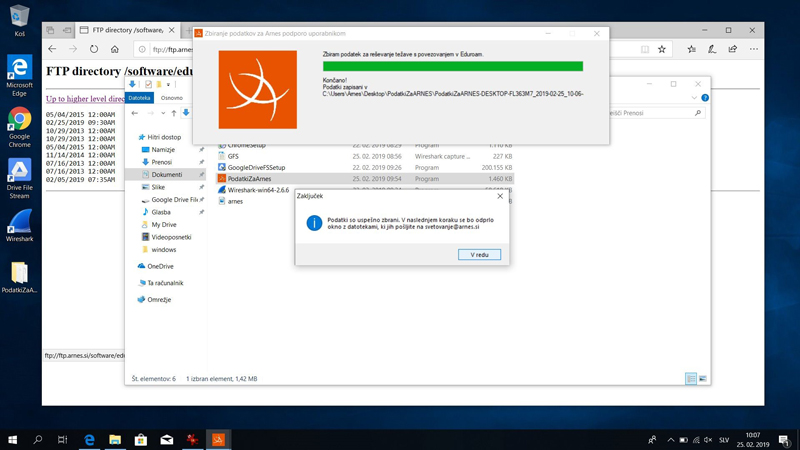Select the GFS file row
Viewport: 800px width, 450px height.
point(365,156)
